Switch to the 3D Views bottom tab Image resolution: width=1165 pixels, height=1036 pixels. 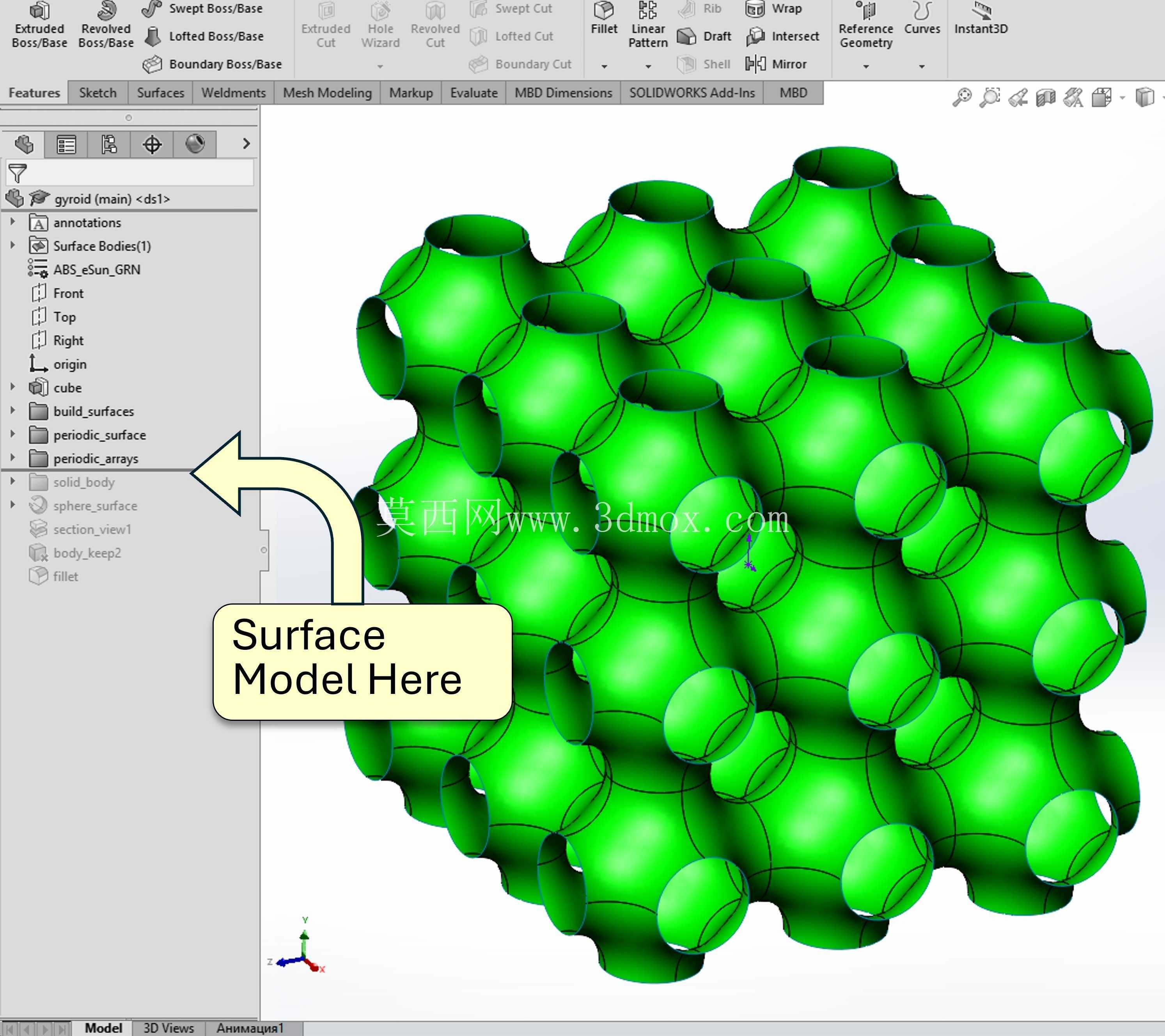click(x=169, y=1028)
